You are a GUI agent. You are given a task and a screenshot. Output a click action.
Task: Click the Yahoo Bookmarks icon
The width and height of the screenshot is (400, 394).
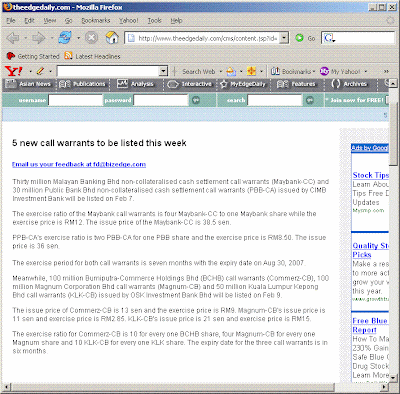click(275, 71)
